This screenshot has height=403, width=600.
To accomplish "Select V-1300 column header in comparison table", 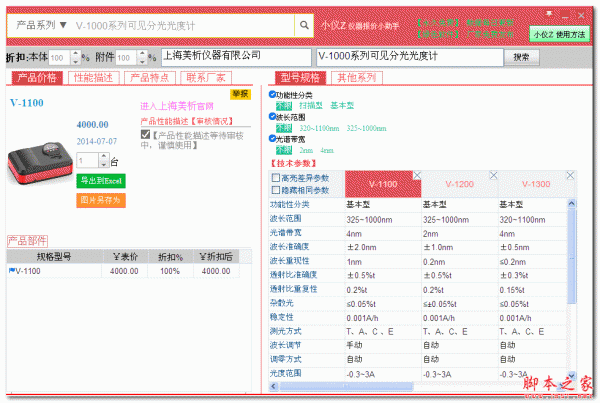I will point(536,184).
